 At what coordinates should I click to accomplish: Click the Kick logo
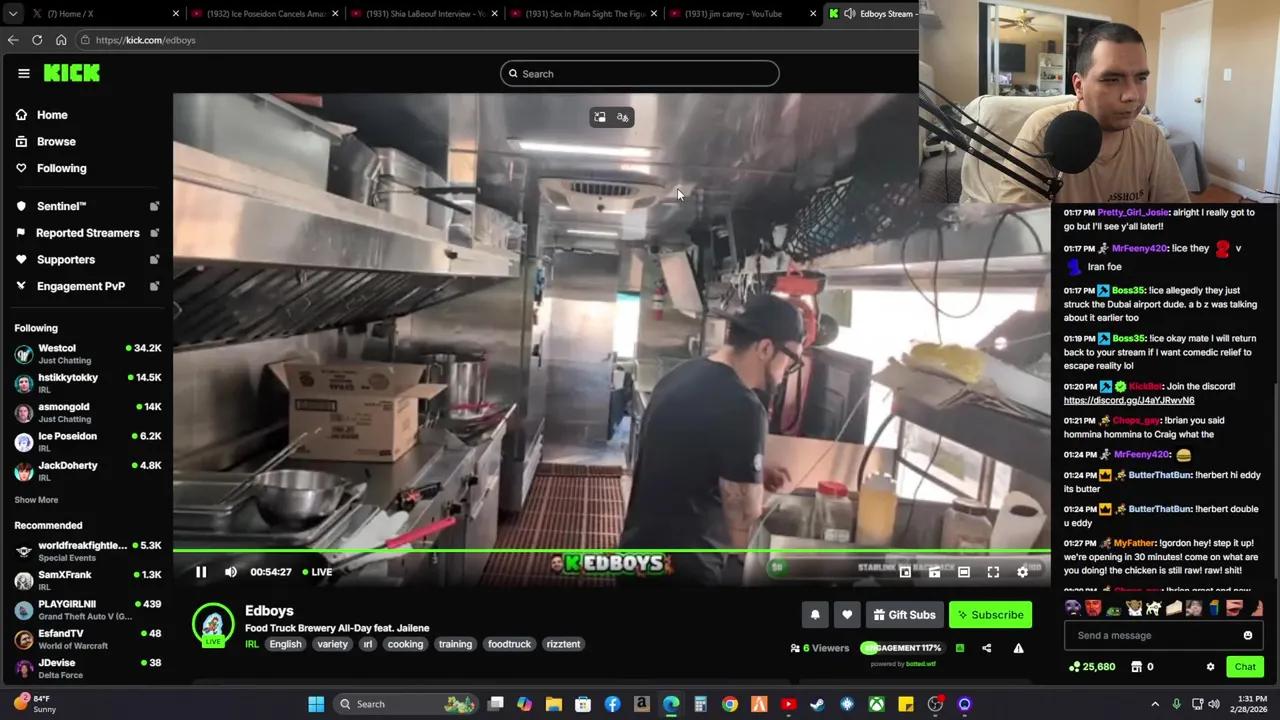point(72,73)
